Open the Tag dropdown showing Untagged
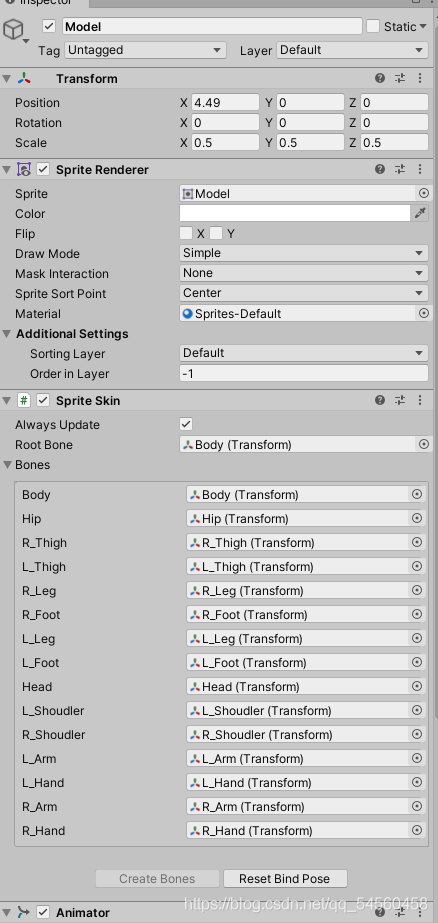Image resolution: width=438 pixels, height=923 pixels. (145, 50)
